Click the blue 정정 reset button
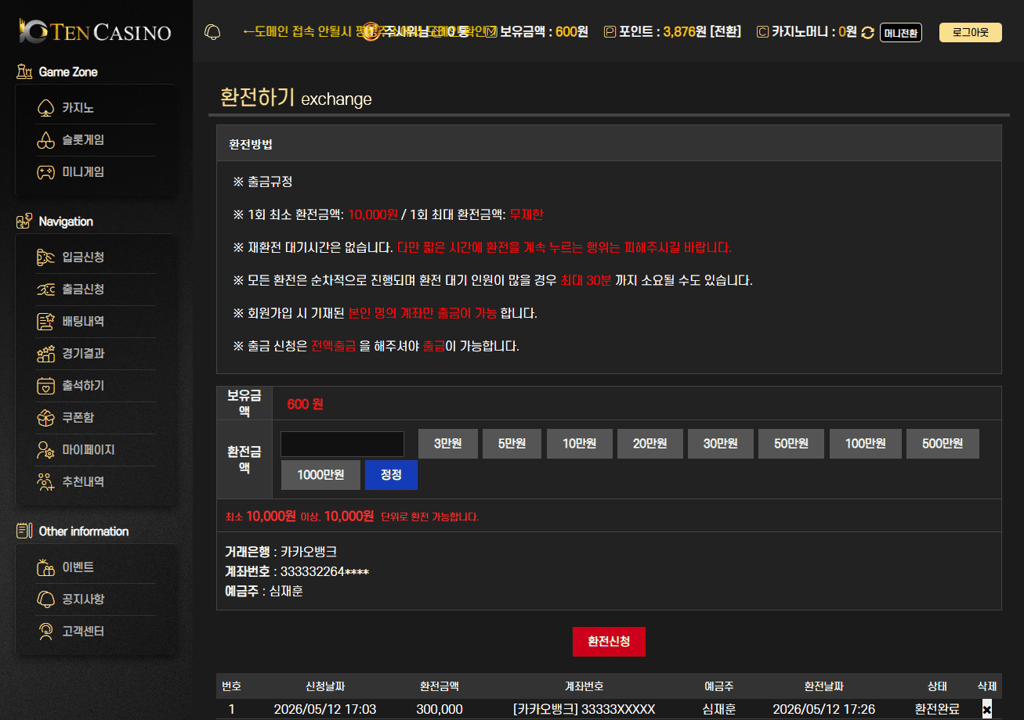Viewport: 1024px width, 720px height. [391, 475]
